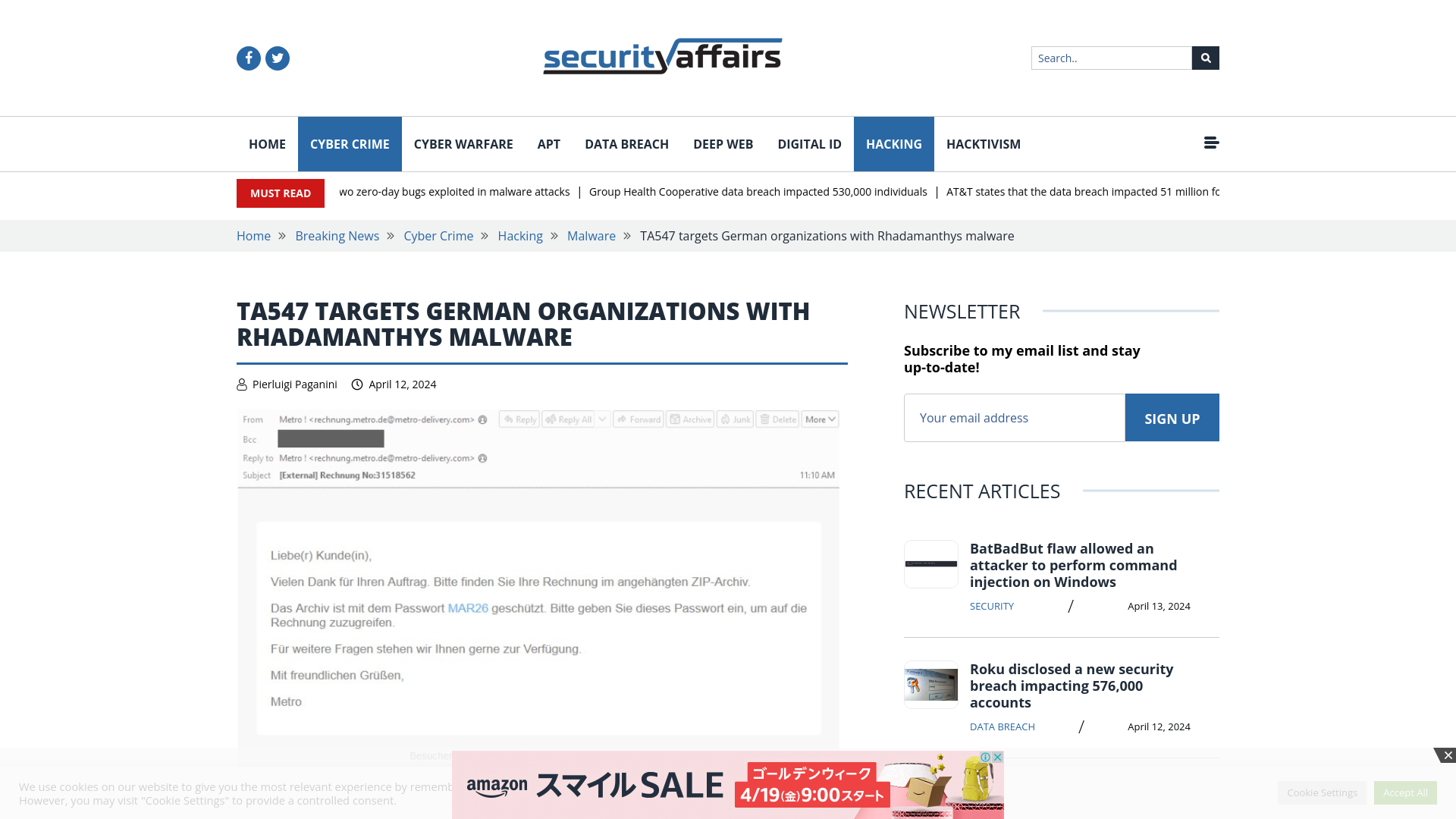
Task: Click the Facebook icon in header
Action: [x=248, y=57]
